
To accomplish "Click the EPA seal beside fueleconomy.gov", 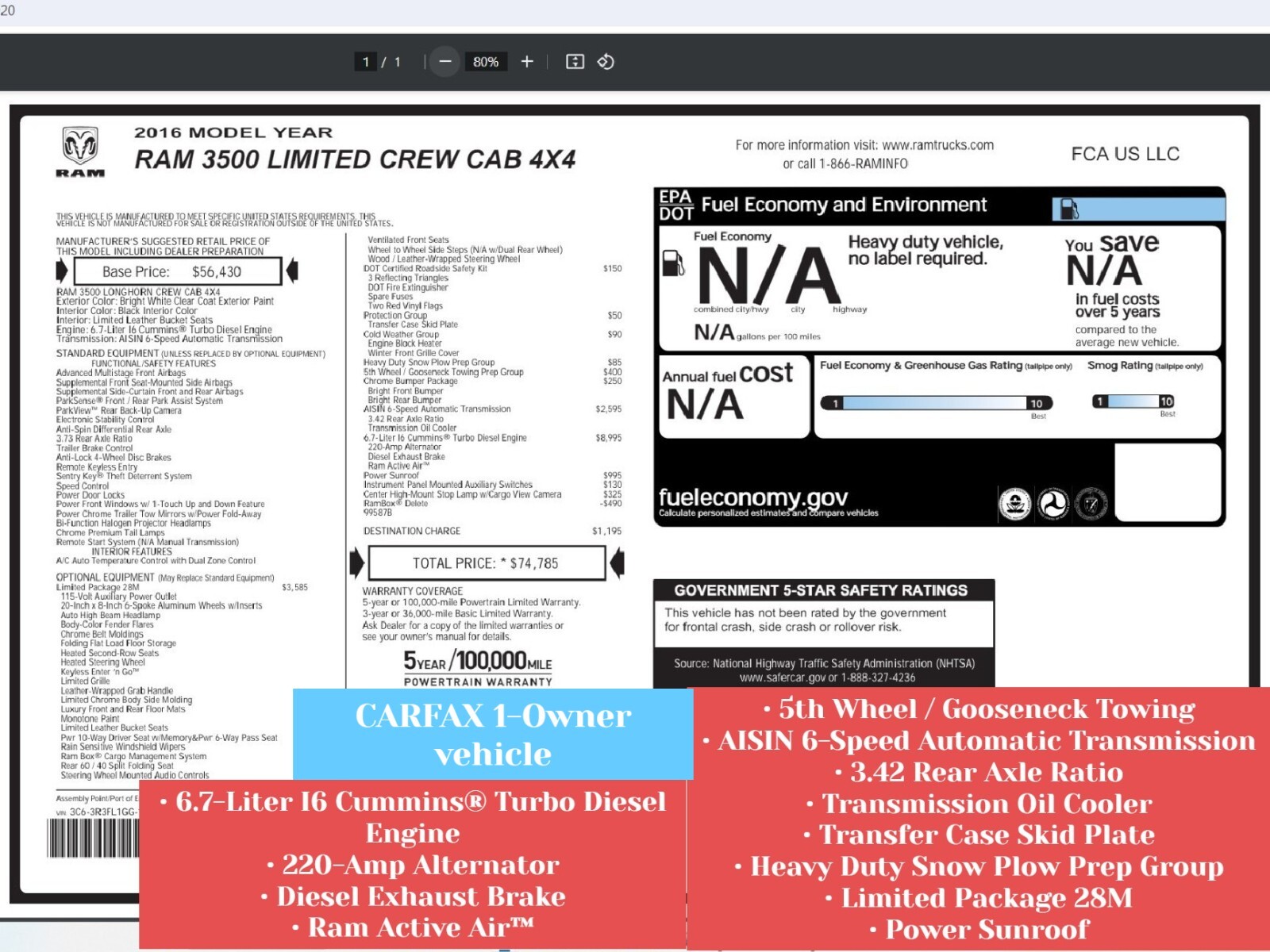I will point(1014,504).
